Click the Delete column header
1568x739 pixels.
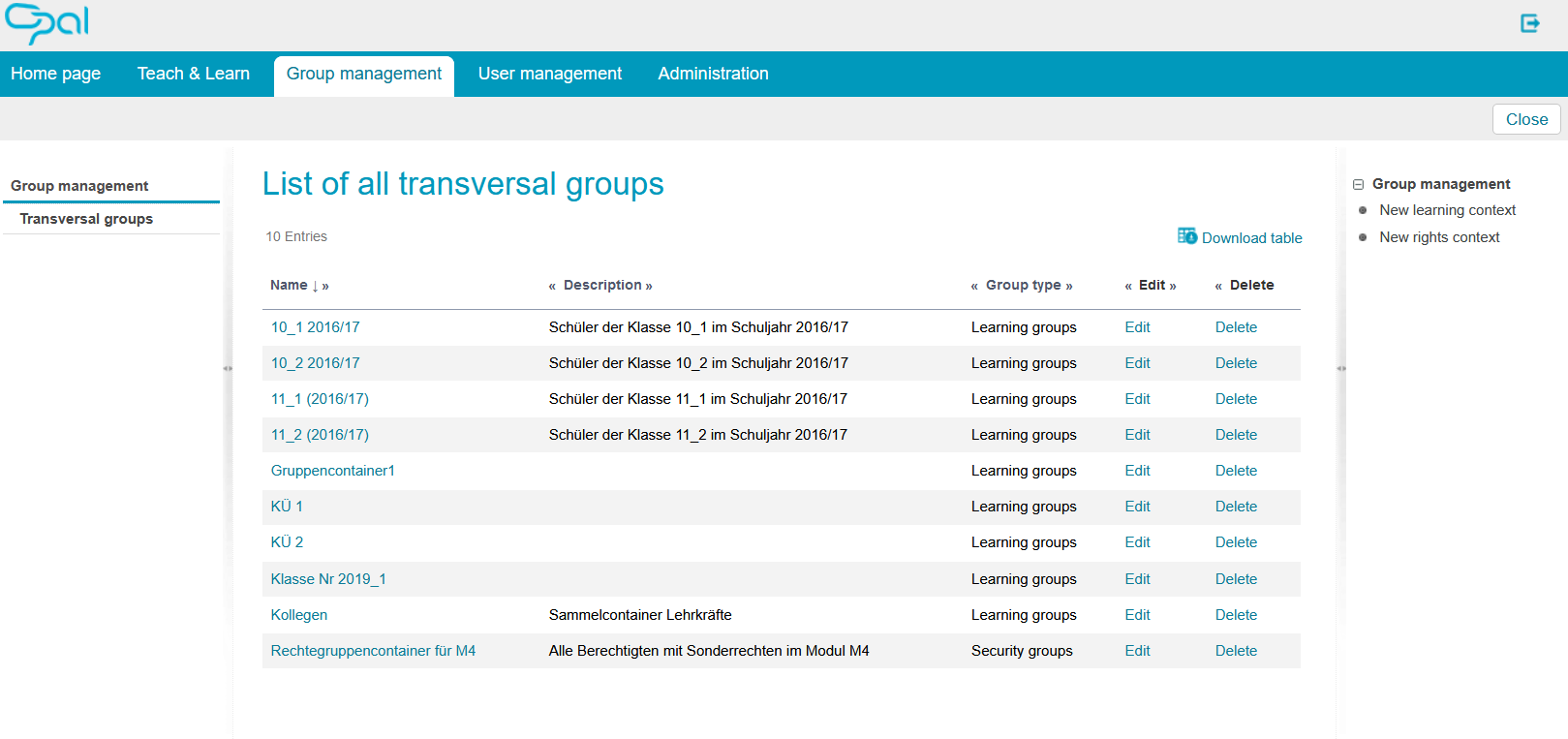pyautogui.click(x=1251, y=285)
